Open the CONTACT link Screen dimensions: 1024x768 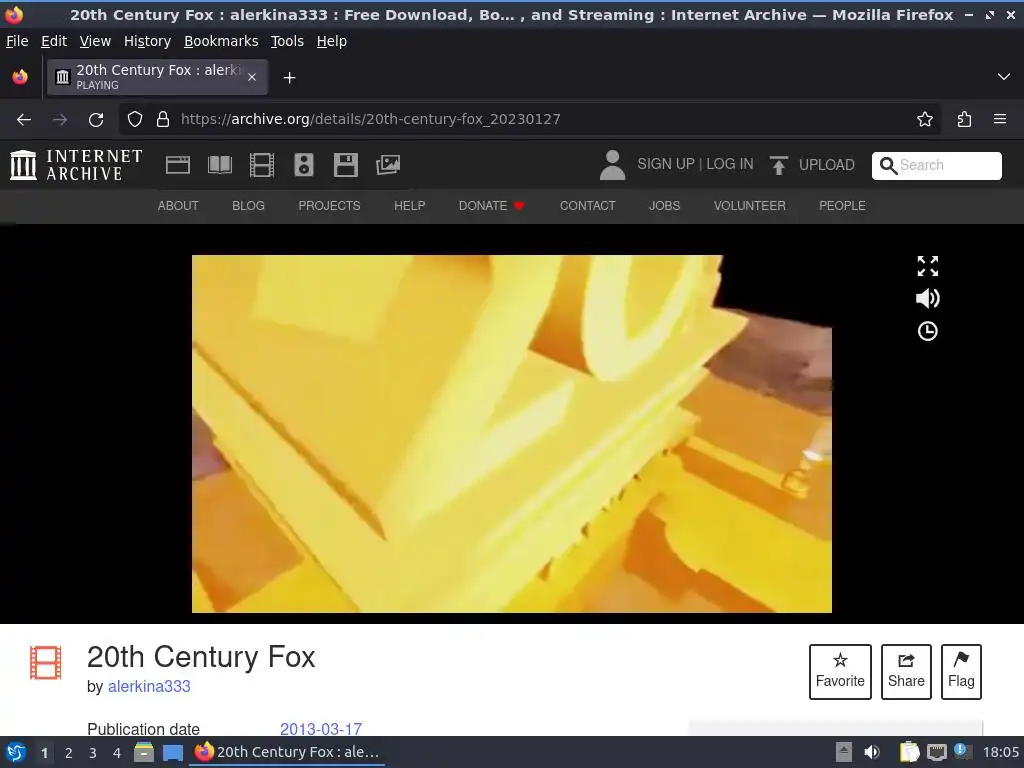click(587, 206)
